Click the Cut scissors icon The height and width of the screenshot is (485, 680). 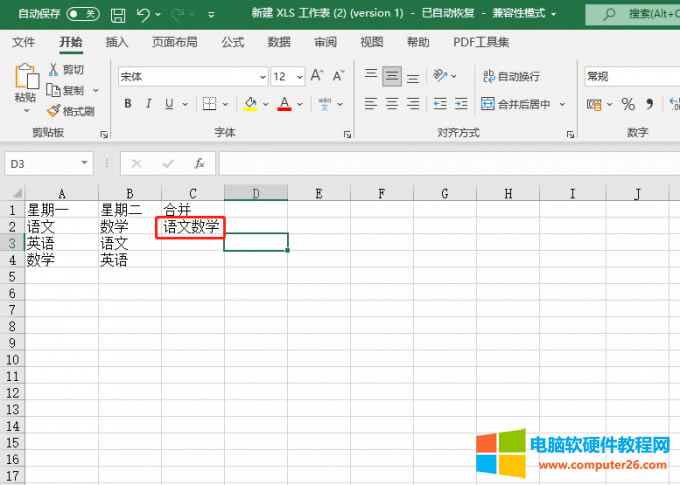click(x=55, y=69)
